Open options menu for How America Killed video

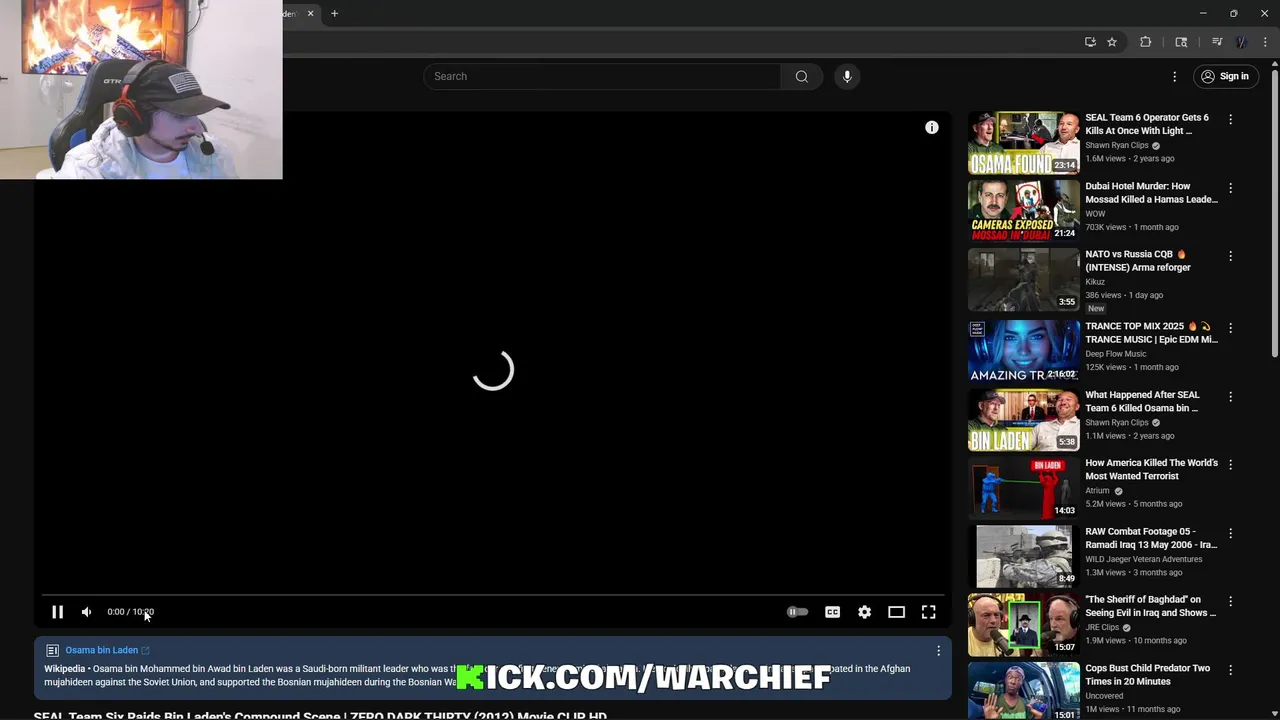pyautogui.click(x=1230, y=465)
